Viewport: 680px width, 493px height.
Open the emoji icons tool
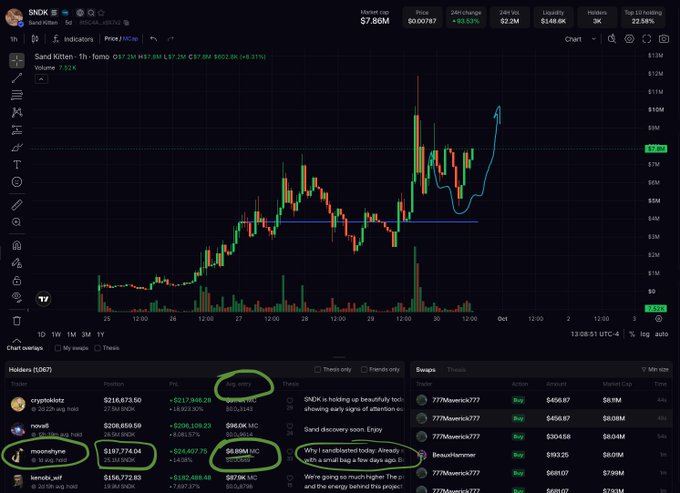17,182
